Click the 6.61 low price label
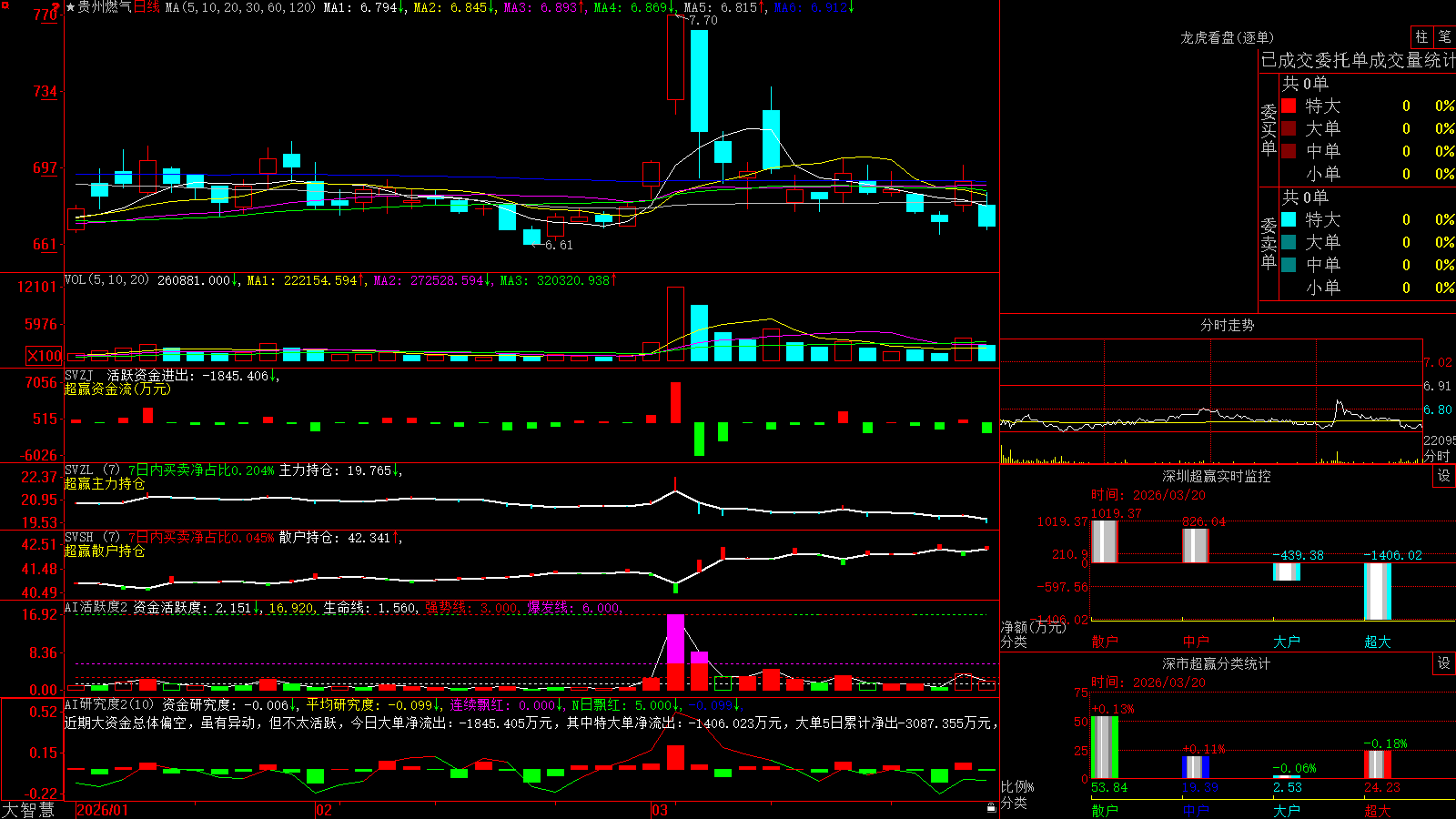Screen dimensions: 1456x819 pos(560,245)
